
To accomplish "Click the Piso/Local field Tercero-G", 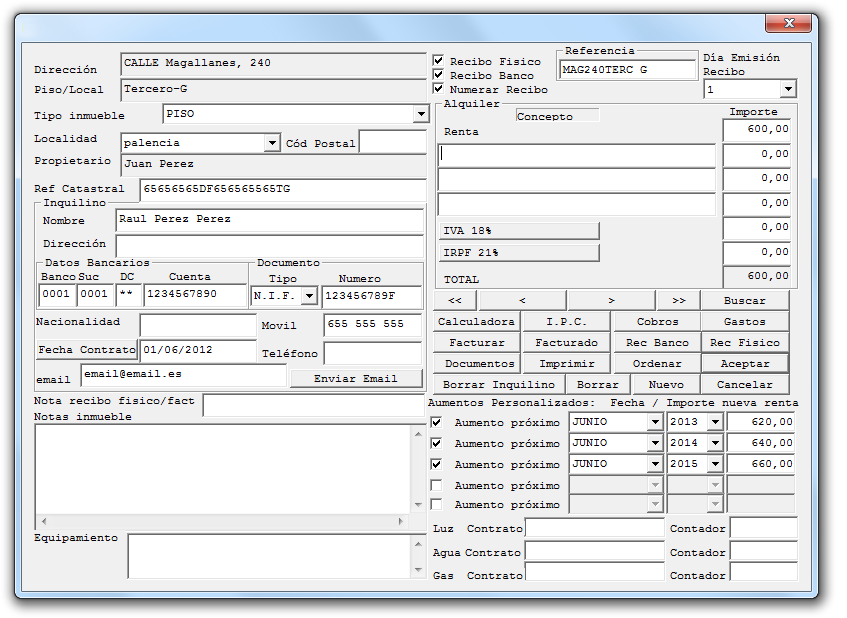I will [x=273, y=90].
